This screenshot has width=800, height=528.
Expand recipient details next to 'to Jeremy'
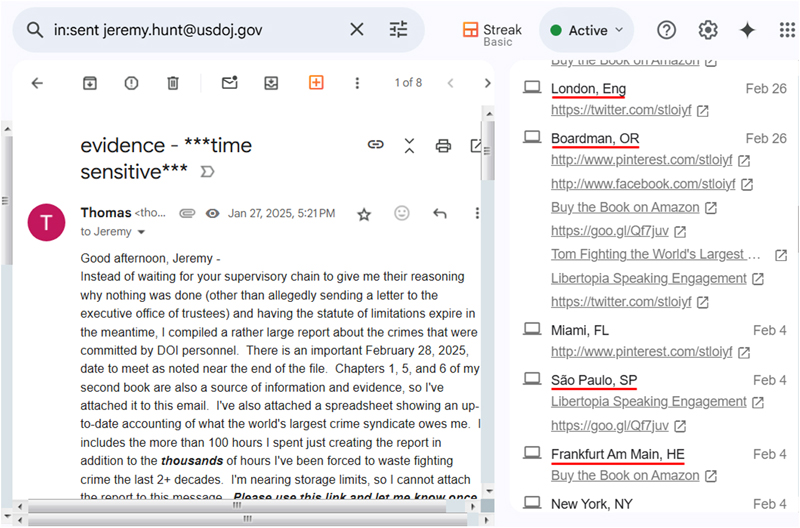(141, 232)
